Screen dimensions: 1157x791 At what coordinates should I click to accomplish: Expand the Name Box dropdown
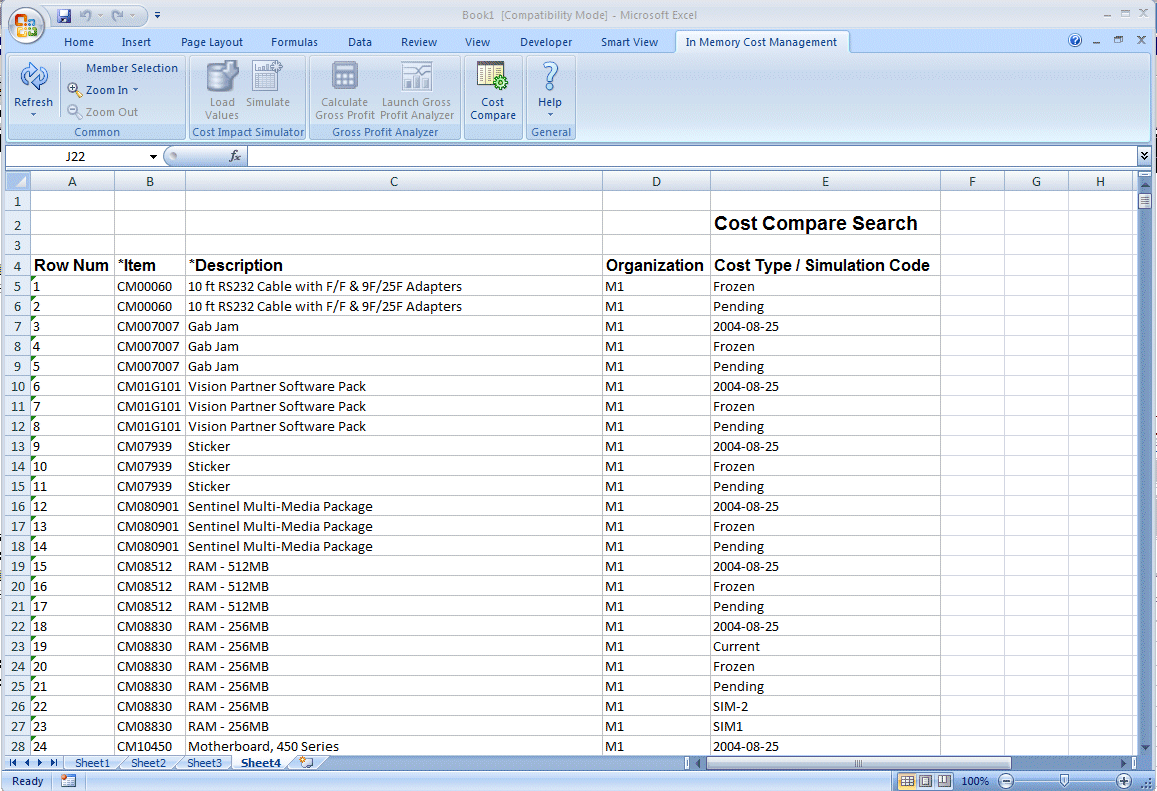click(x=153, y=157)
